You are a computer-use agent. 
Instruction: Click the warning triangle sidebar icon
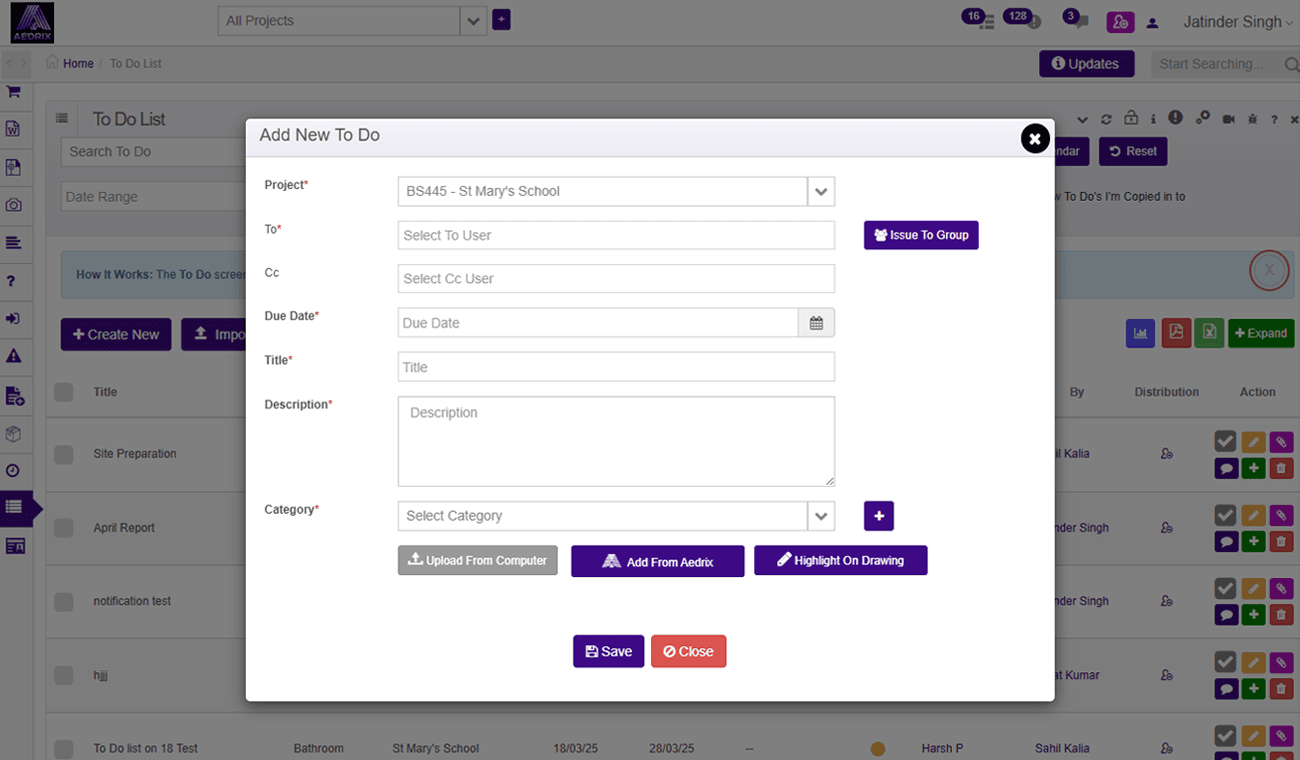coord(14,356)
